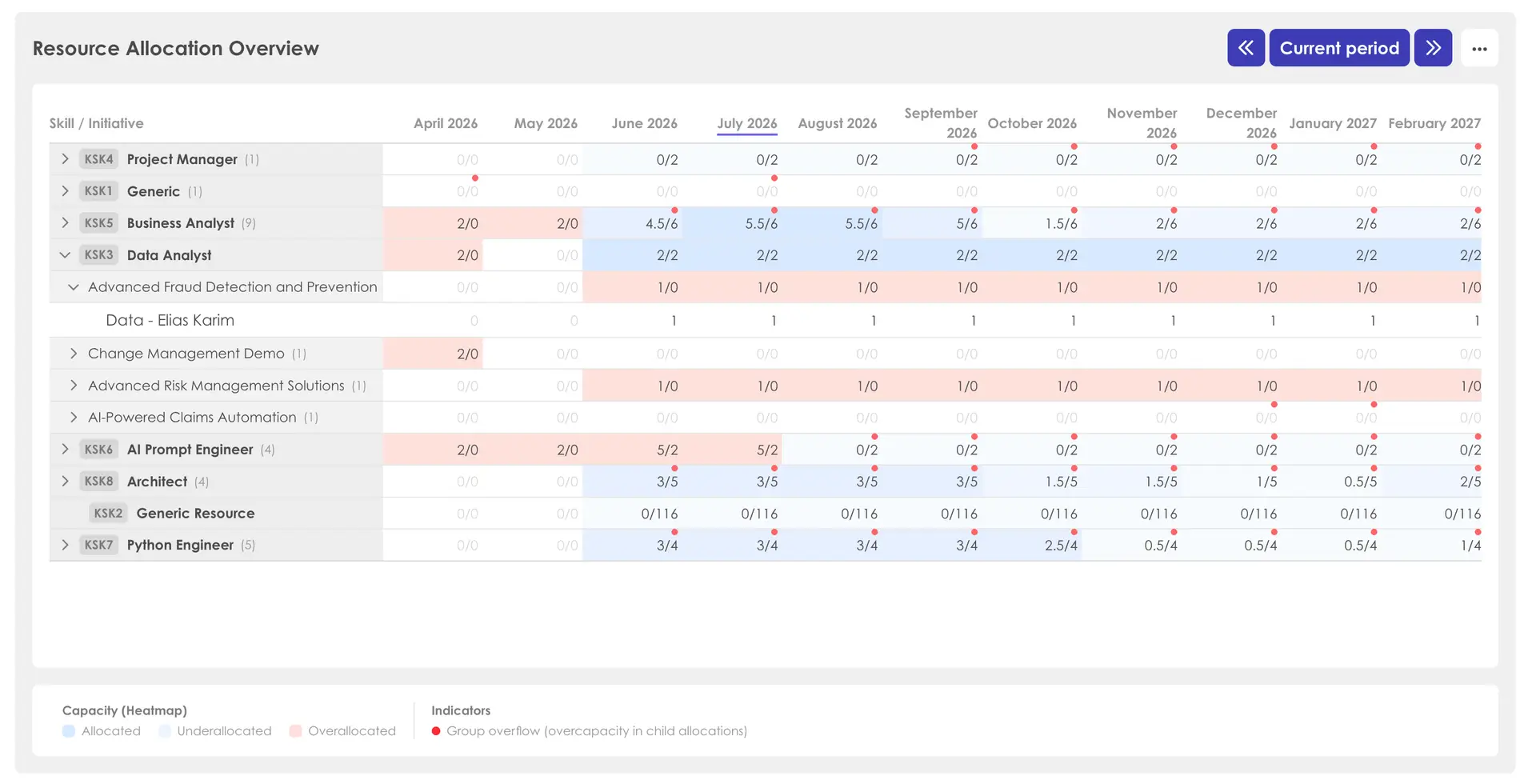Click the KSK3 skill badge
The height and width of the screenshot is (784, 1536).
(x=99, y=255)
